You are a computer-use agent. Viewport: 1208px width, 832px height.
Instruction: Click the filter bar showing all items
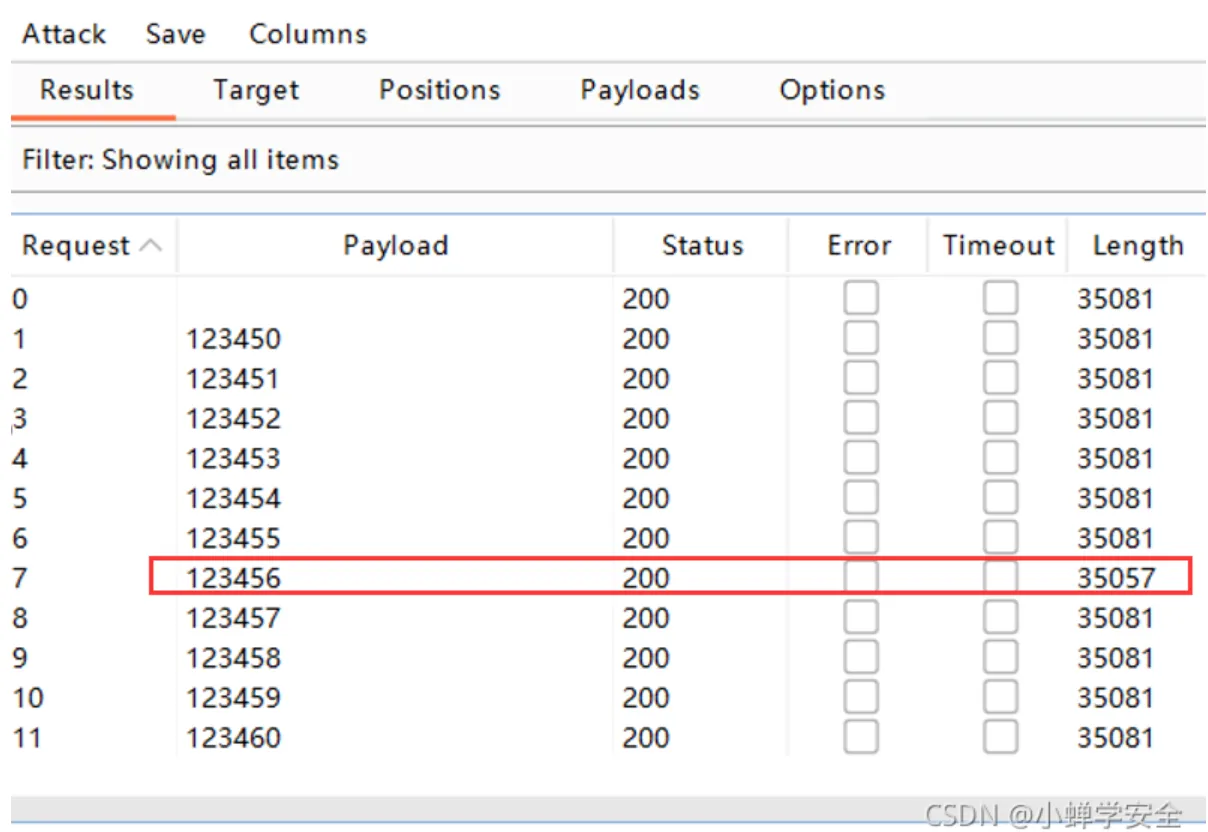[x=181, y=160]
